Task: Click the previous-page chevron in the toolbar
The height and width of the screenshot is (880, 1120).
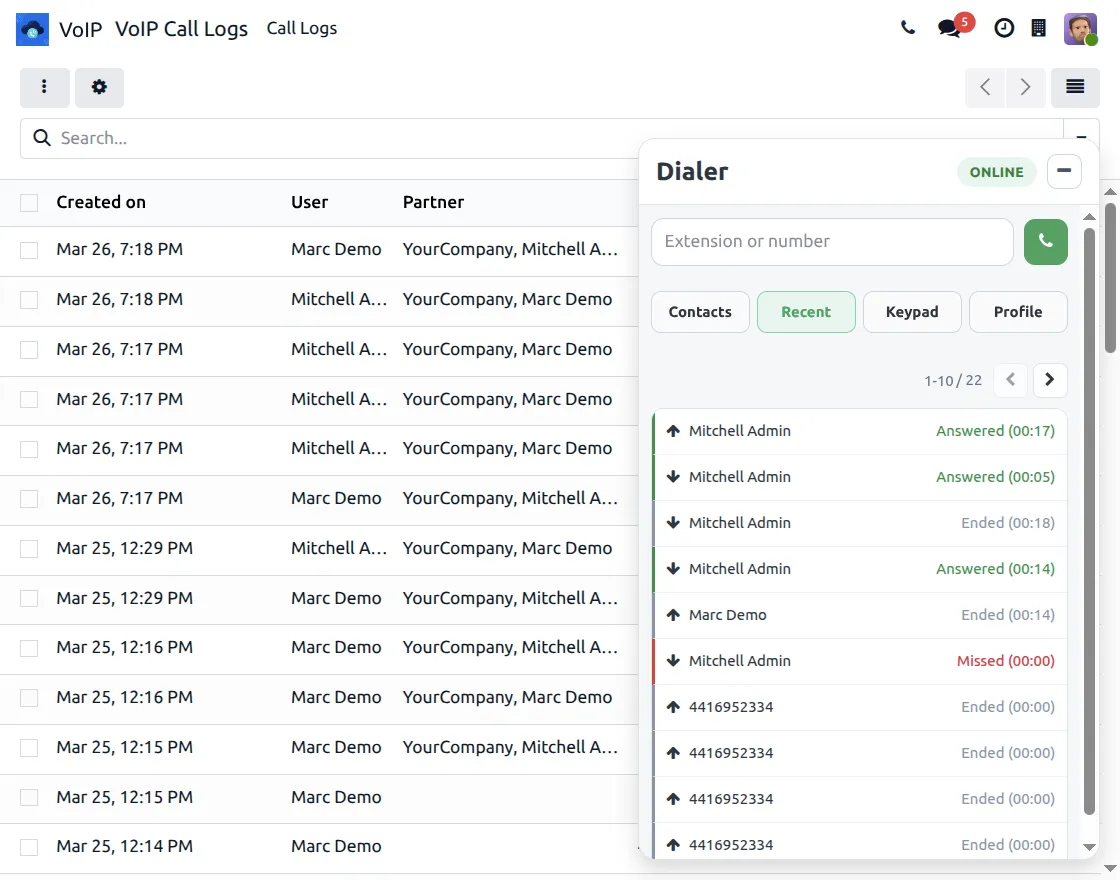Action: tap(984, 87)
